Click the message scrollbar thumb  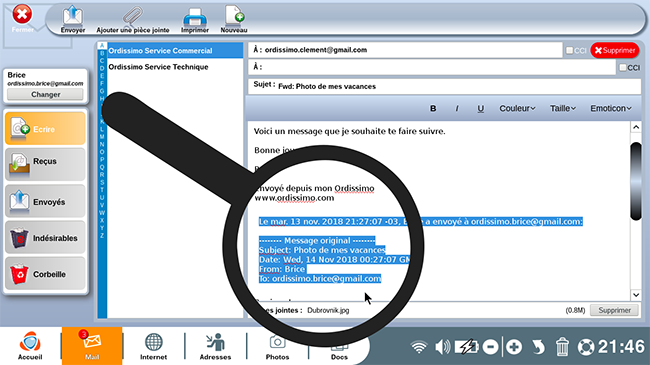pos(636,181)
